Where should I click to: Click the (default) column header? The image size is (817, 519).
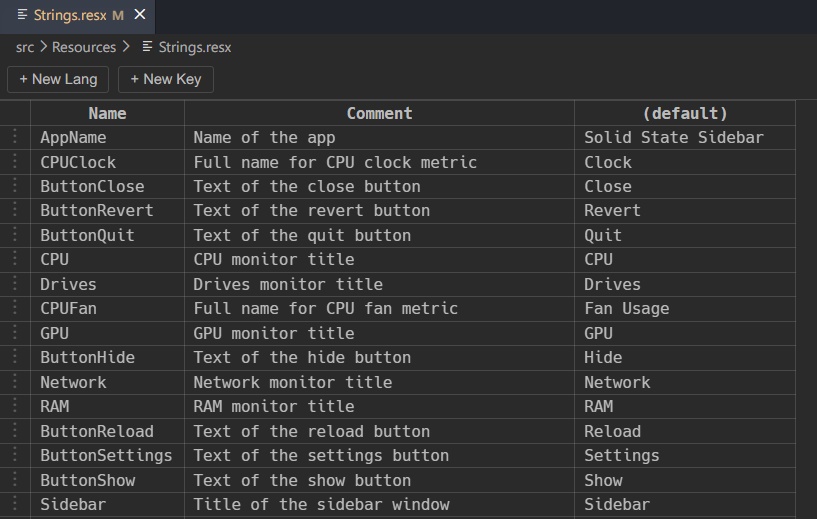685,113
